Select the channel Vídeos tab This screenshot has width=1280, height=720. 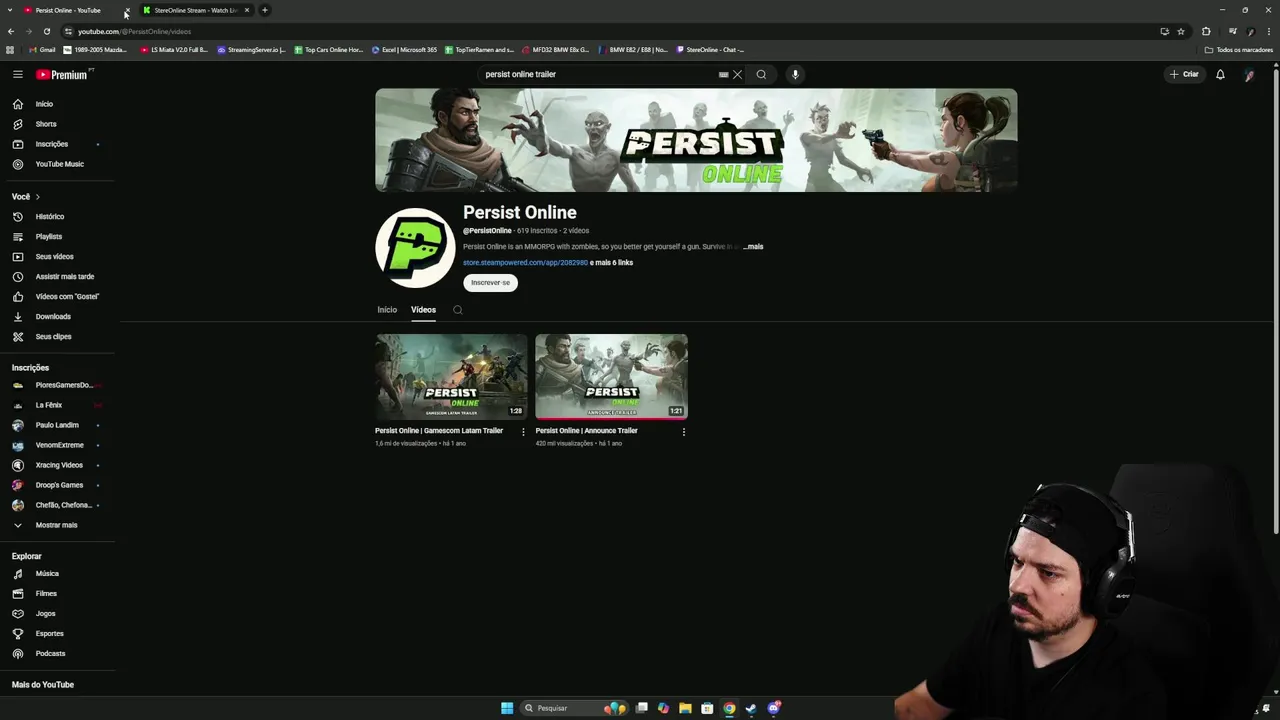[423, 310]
